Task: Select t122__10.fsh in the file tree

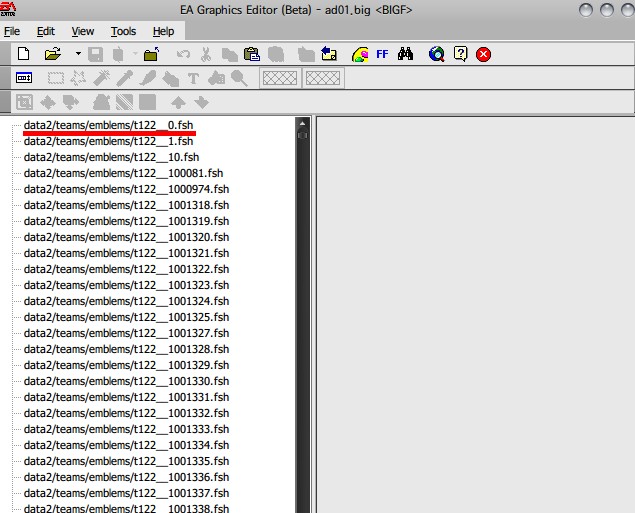Action: click(x=111, y=157)
